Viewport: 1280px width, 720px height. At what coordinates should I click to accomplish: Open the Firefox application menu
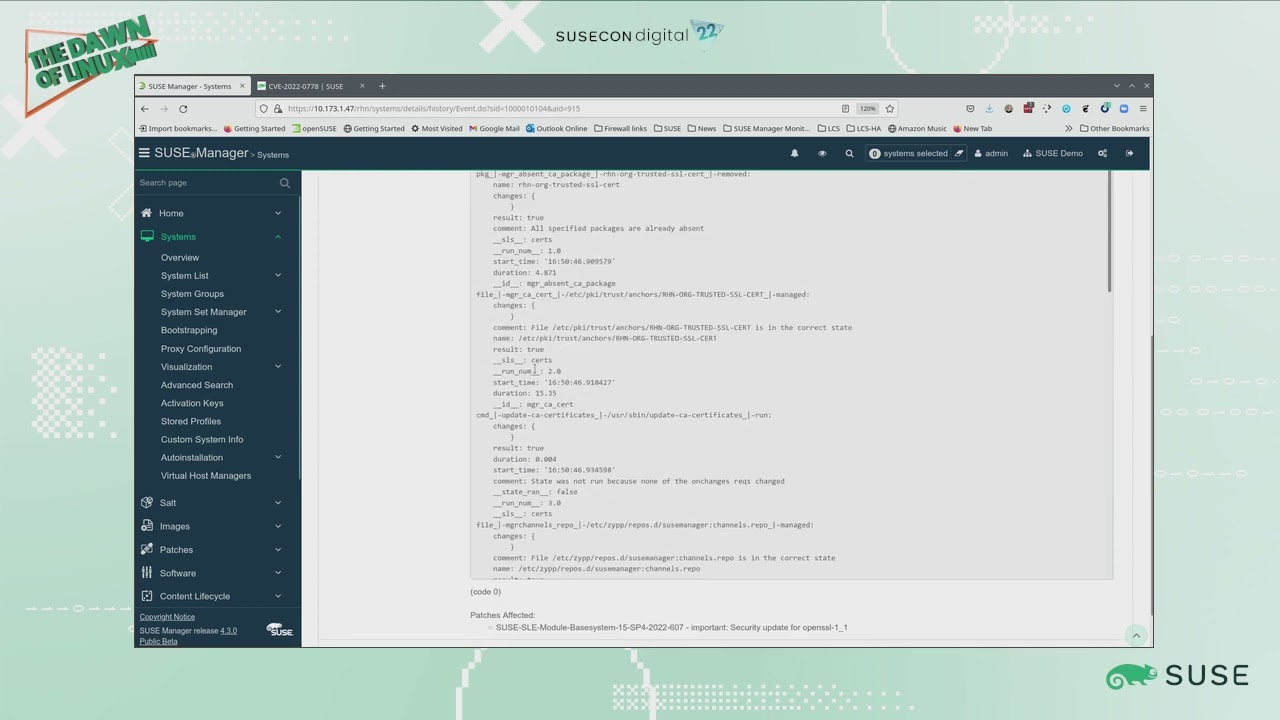(x=1143, y=108)
